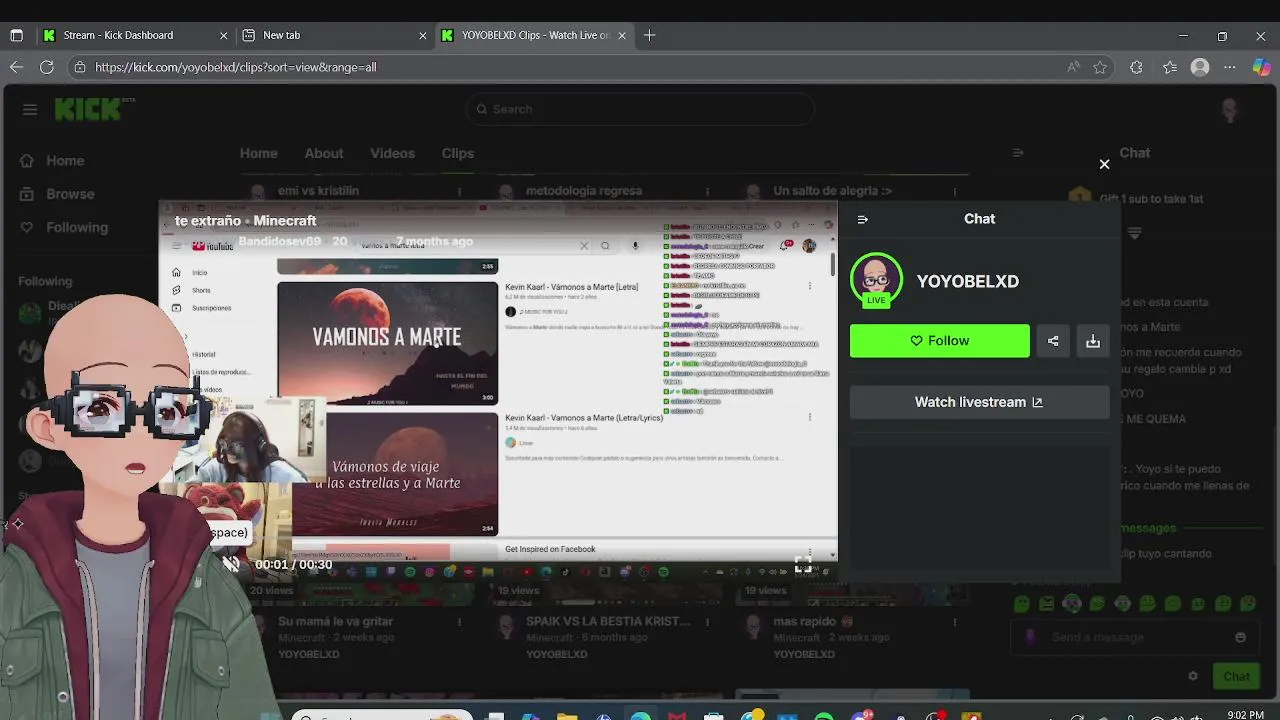Viewport: 1280px width, 720px height.
Task: Switch to the channel Home tab
Action: point(259,153)
